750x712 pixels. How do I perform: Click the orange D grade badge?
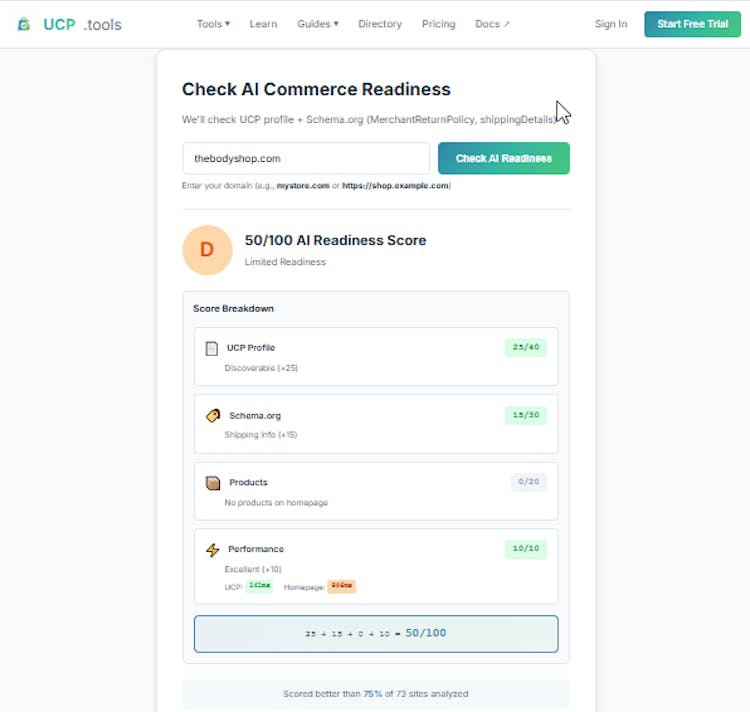click(x=207, y=250)
